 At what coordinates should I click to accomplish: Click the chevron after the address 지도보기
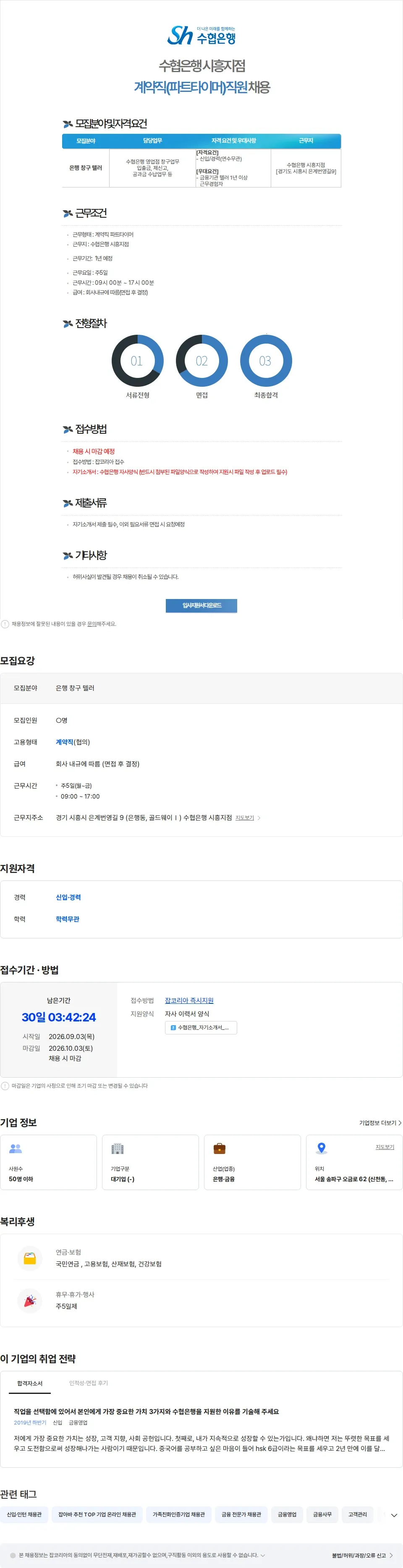(259, 818)
